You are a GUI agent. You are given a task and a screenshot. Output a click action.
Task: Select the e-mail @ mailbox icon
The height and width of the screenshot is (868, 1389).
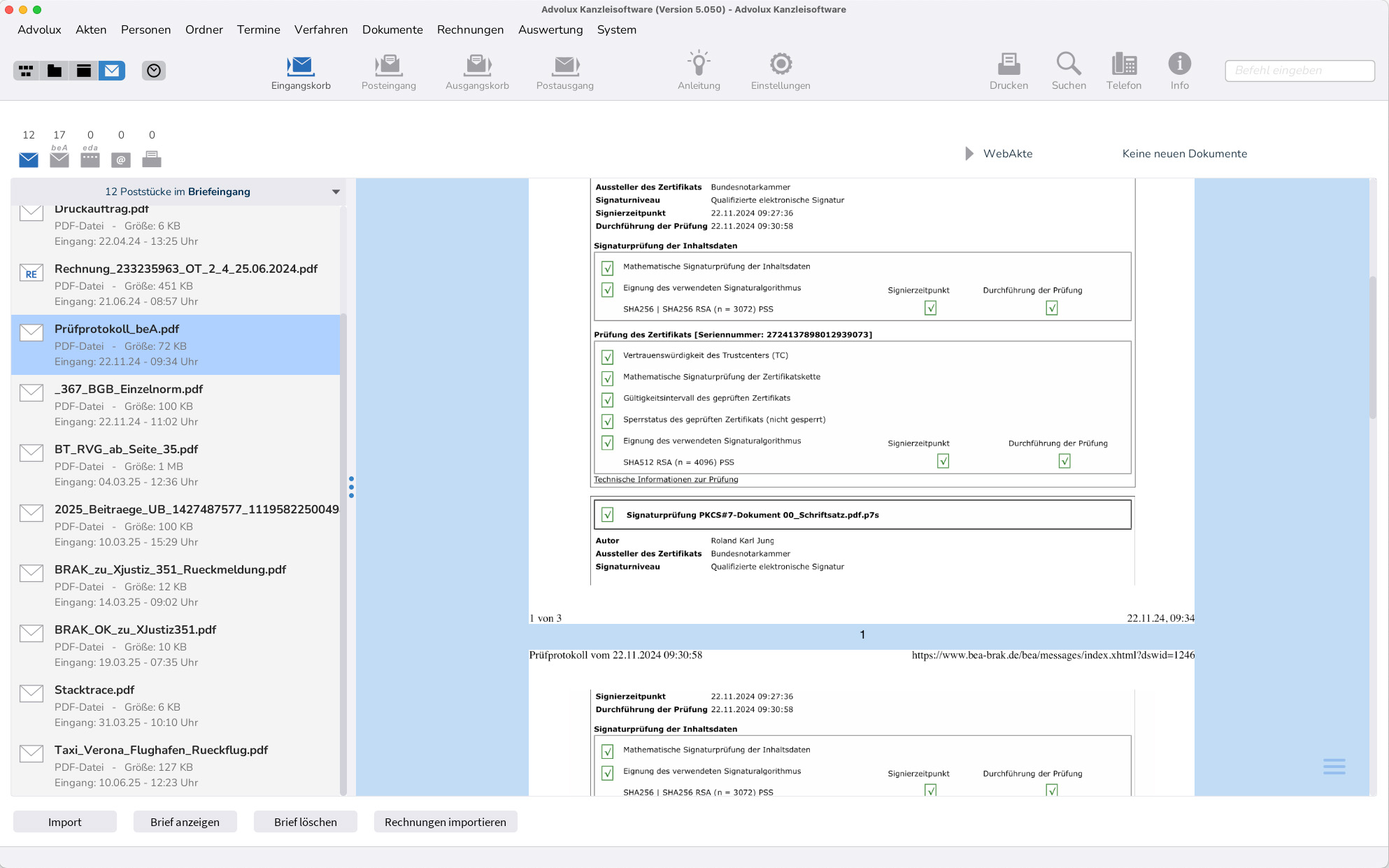click(121, 159)
